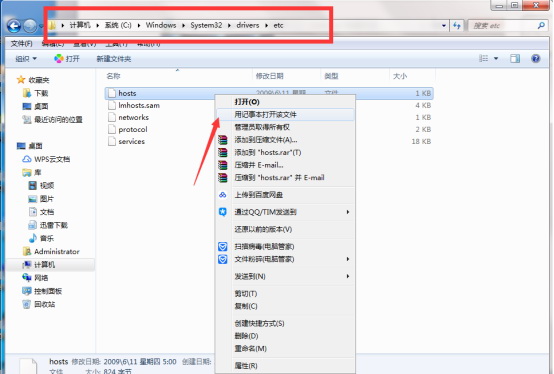Image resolution: width=554 pixels, height=374 pixels.
Task: Open 视频 library in sidebar
Action: pos(41,185)
